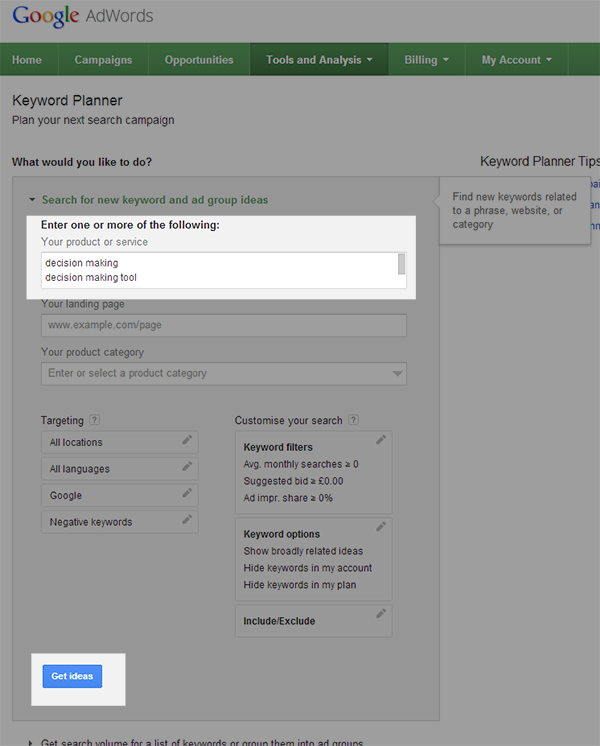Click 'Show broadly related ideas' text

click(x=303, y=551)
